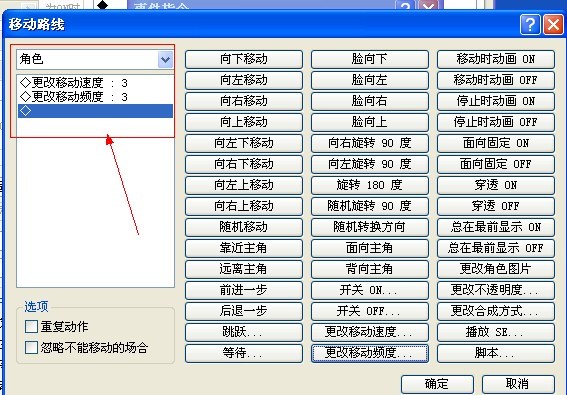This screenshot has height=395, width=567.
Task: Tick the 忽略不能移动的场合 checkbox
Action: click(31, 347)
